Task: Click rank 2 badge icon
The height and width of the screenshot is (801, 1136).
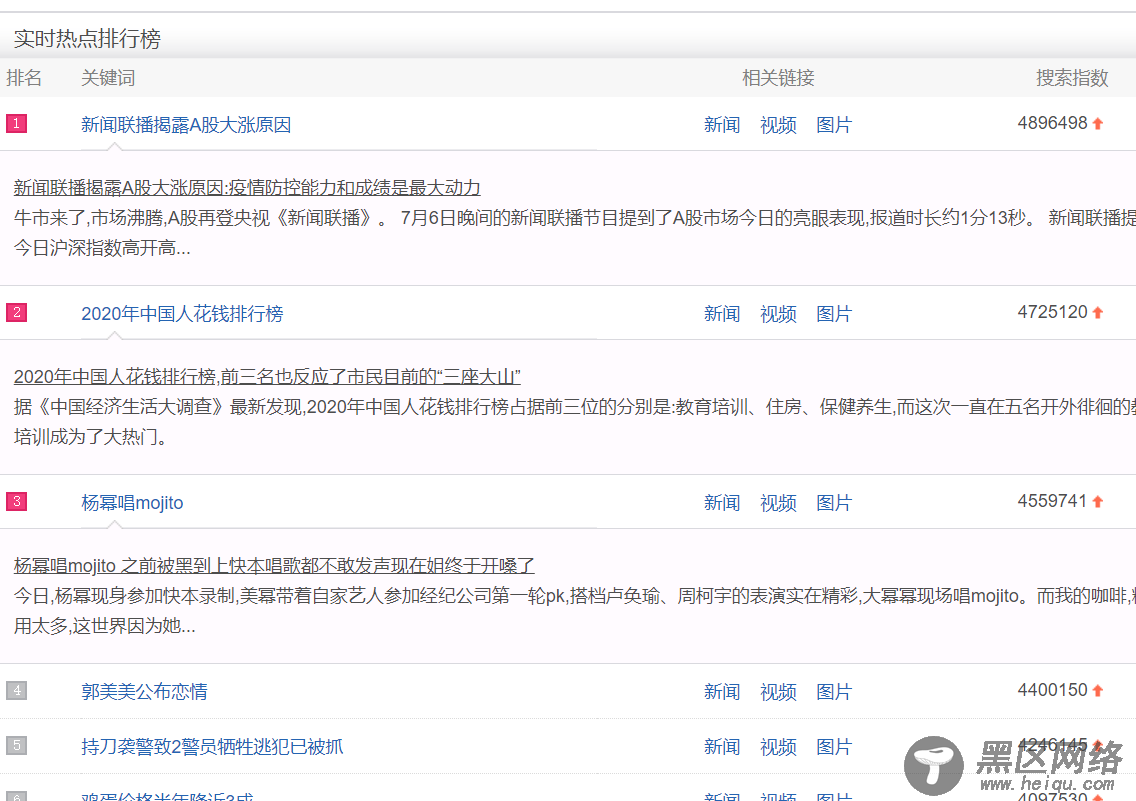Action: [x=17, y=312]
